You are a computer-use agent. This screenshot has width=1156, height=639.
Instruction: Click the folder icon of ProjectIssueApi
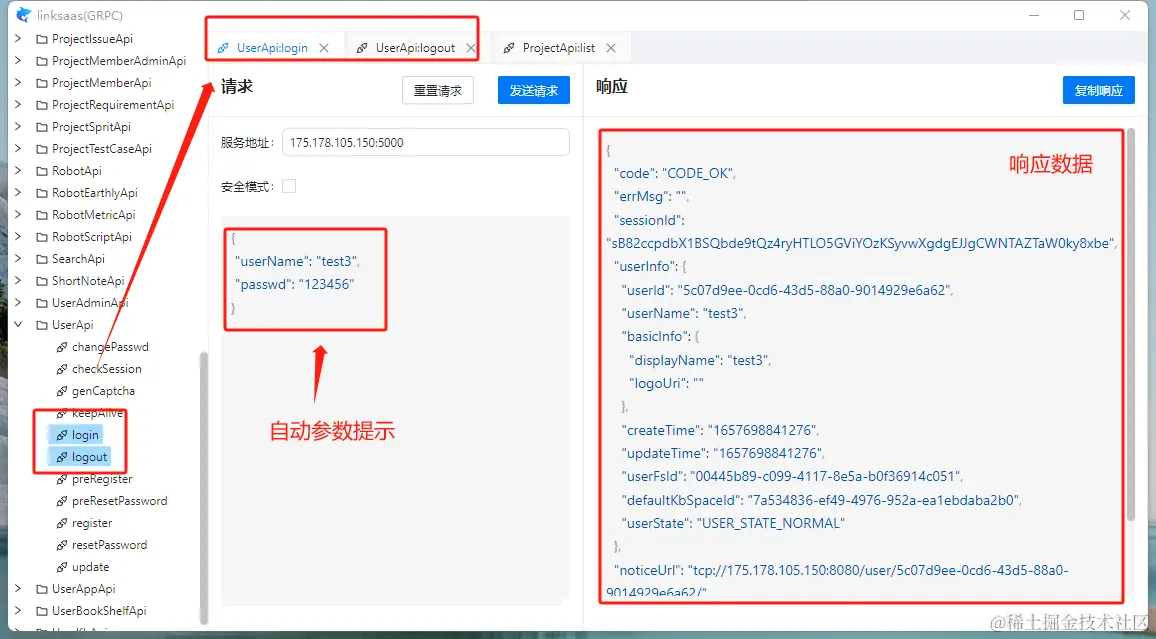point(41,39)
